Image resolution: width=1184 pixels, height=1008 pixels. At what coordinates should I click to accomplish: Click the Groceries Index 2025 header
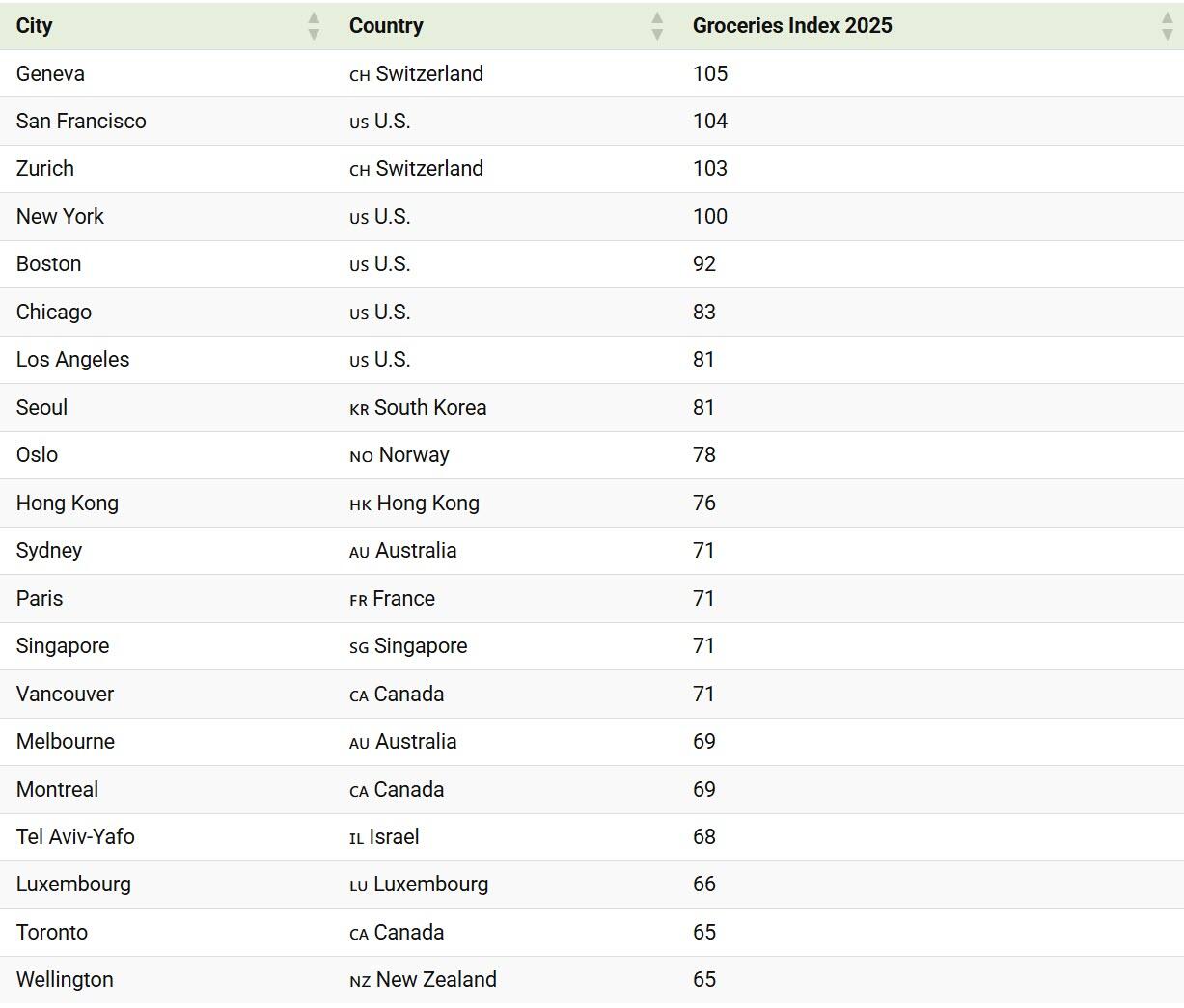click(x=792, y=26)
